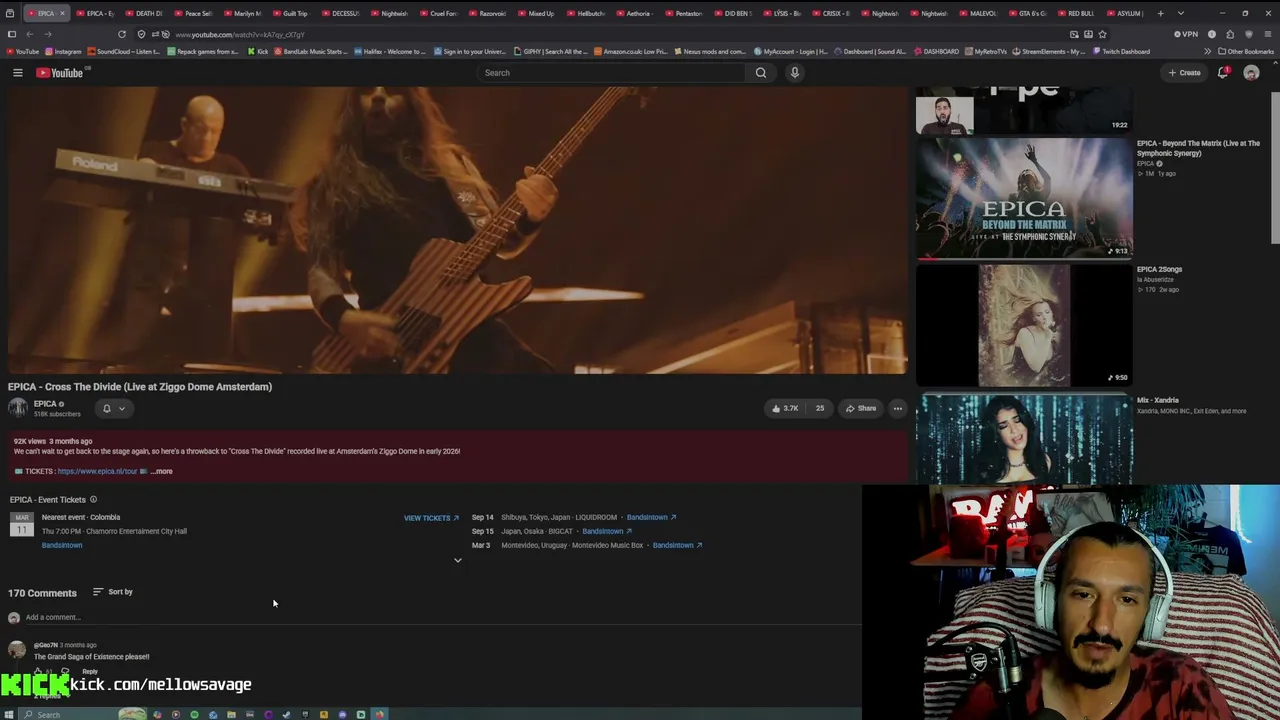
Task: Open the account avatar menu
Action: click(1251, 73)
